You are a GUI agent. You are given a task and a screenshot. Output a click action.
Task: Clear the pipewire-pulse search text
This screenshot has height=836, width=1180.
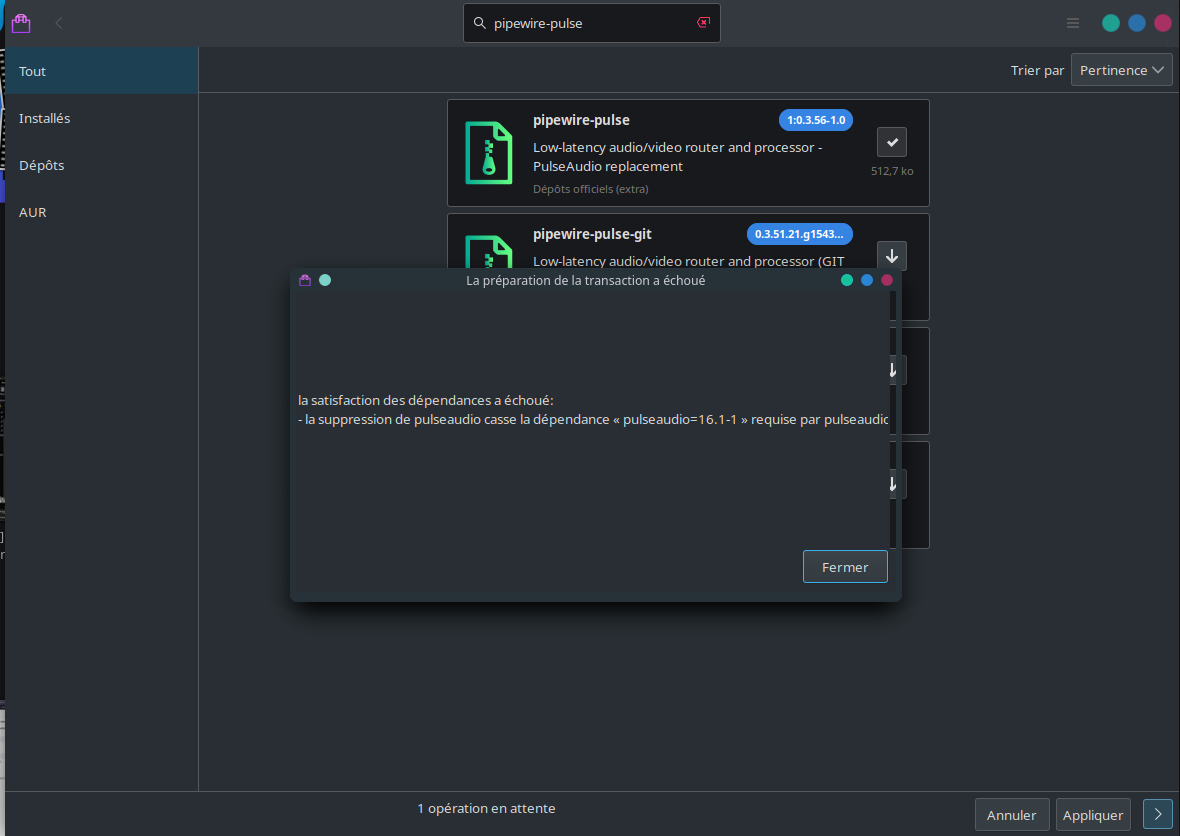coord(704,23)
